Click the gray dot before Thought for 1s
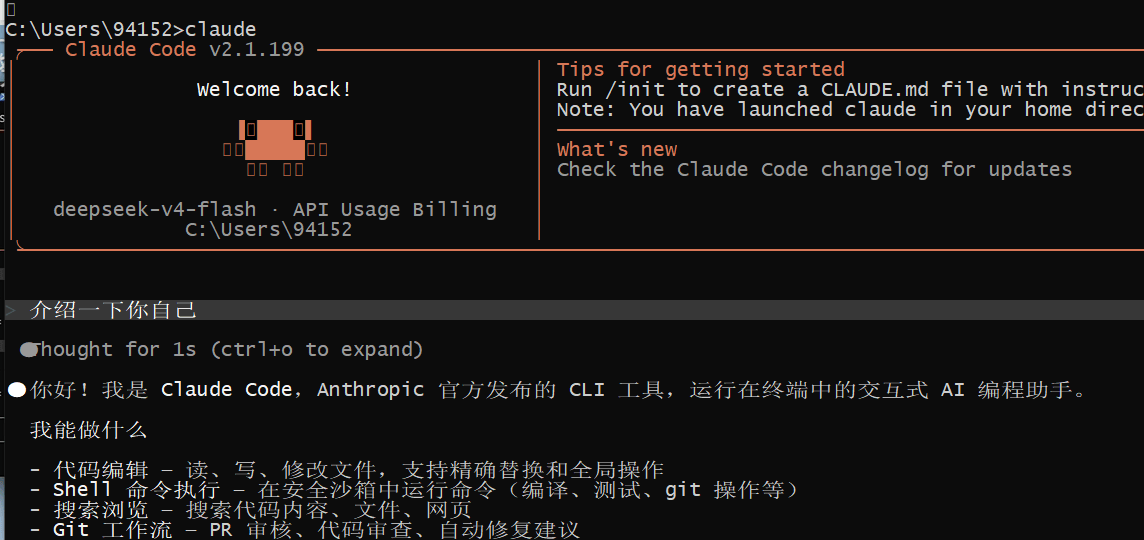 click(x=28, y=350)
